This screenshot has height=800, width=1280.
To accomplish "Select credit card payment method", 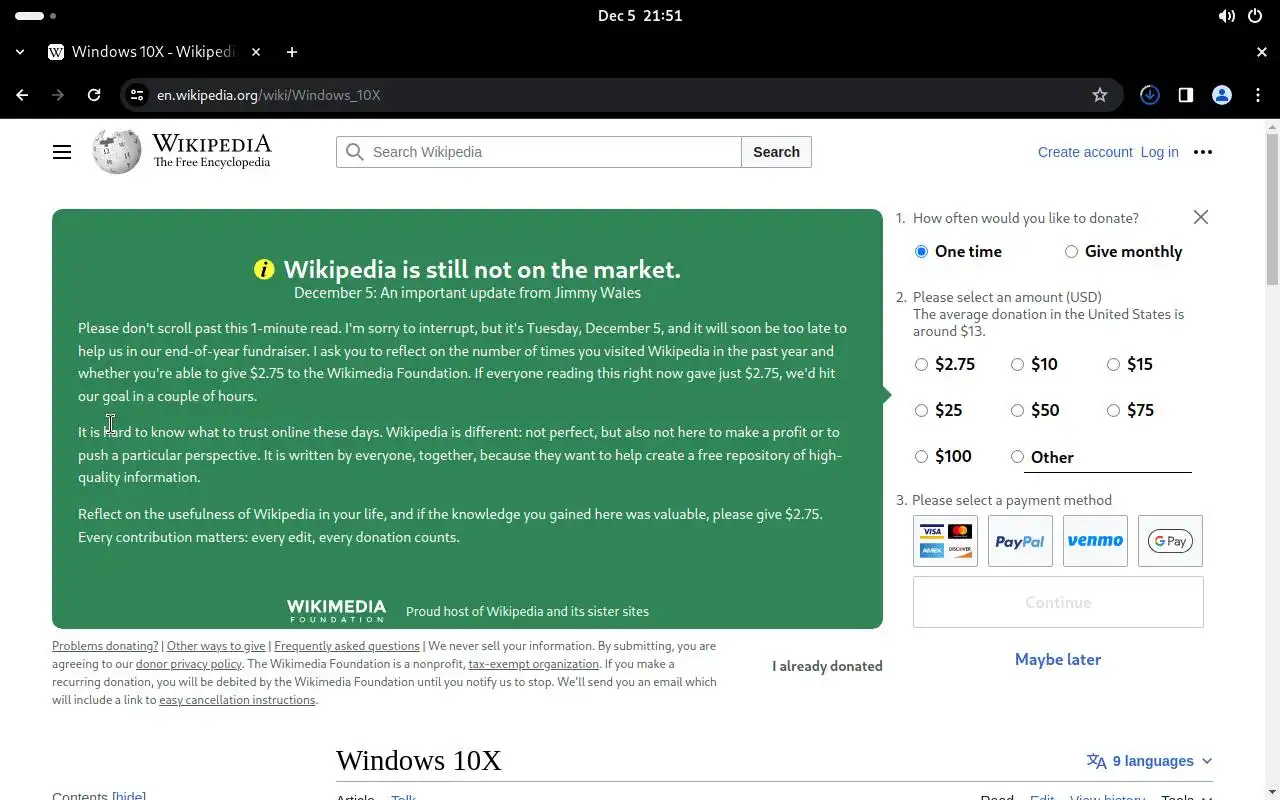I will [x=945, y=541].
